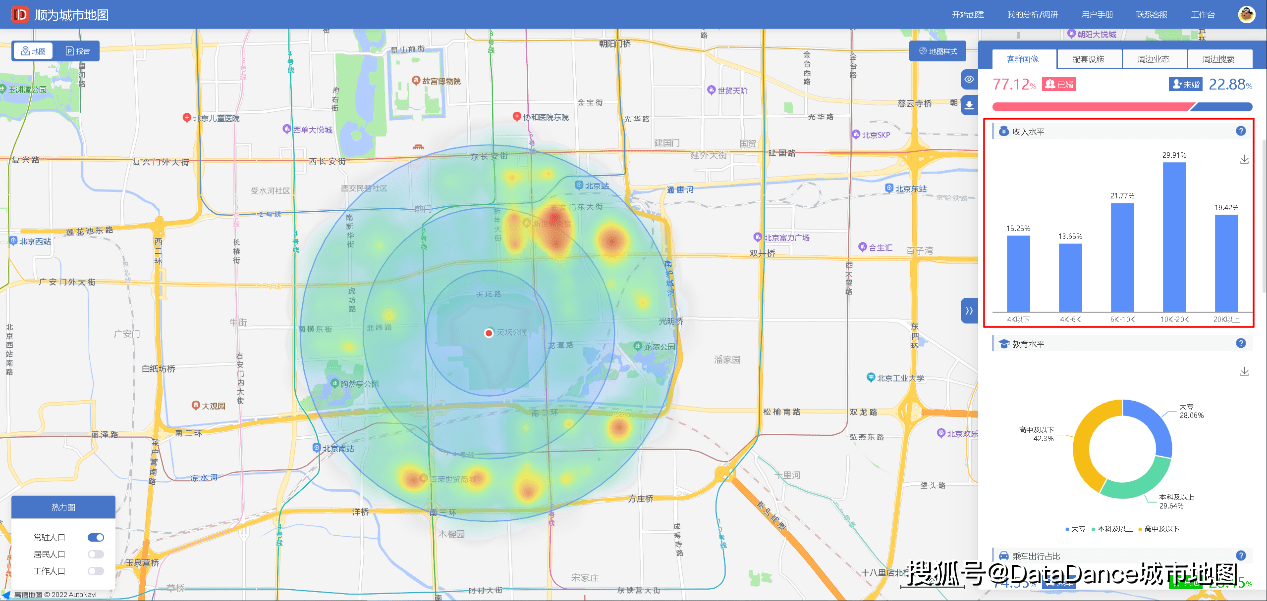1267x601 pixels.
Task: Switch to the 客群画像 tab
Action: pyautogui.click(x=1023, y=59)
